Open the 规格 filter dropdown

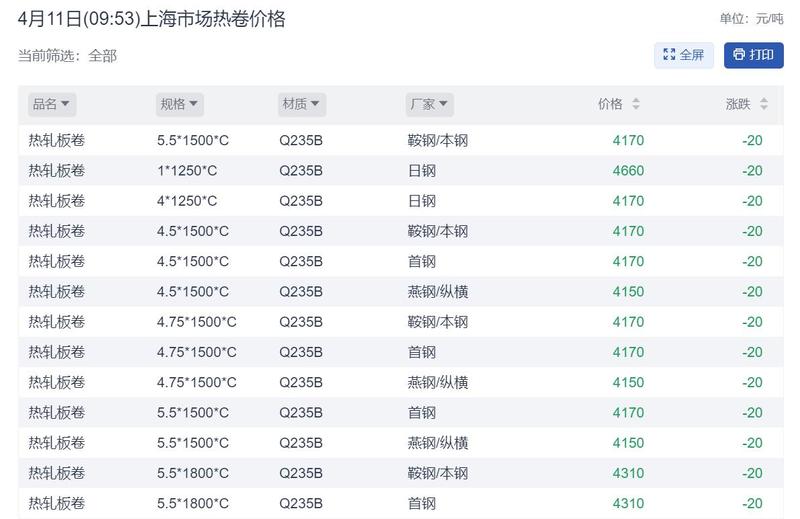(x=180, y=104)
